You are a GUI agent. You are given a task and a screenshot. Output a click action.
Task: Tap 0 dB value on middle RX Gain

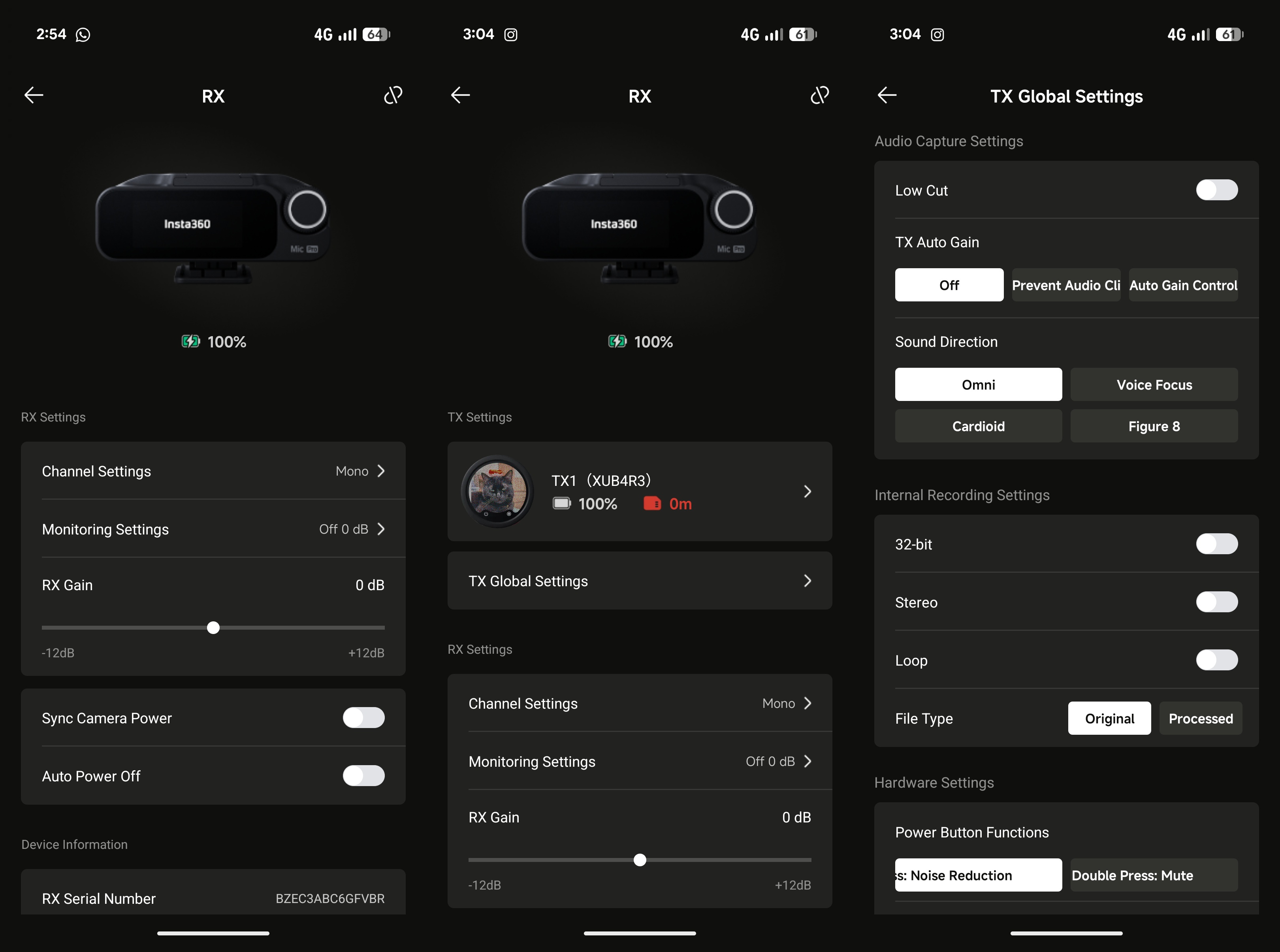(796, 818)
